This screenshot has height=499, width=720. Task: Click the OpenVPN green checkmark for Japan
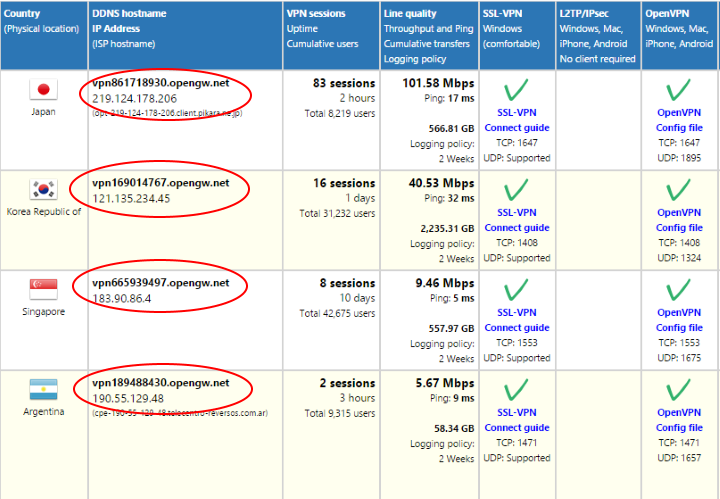[679, 92]
